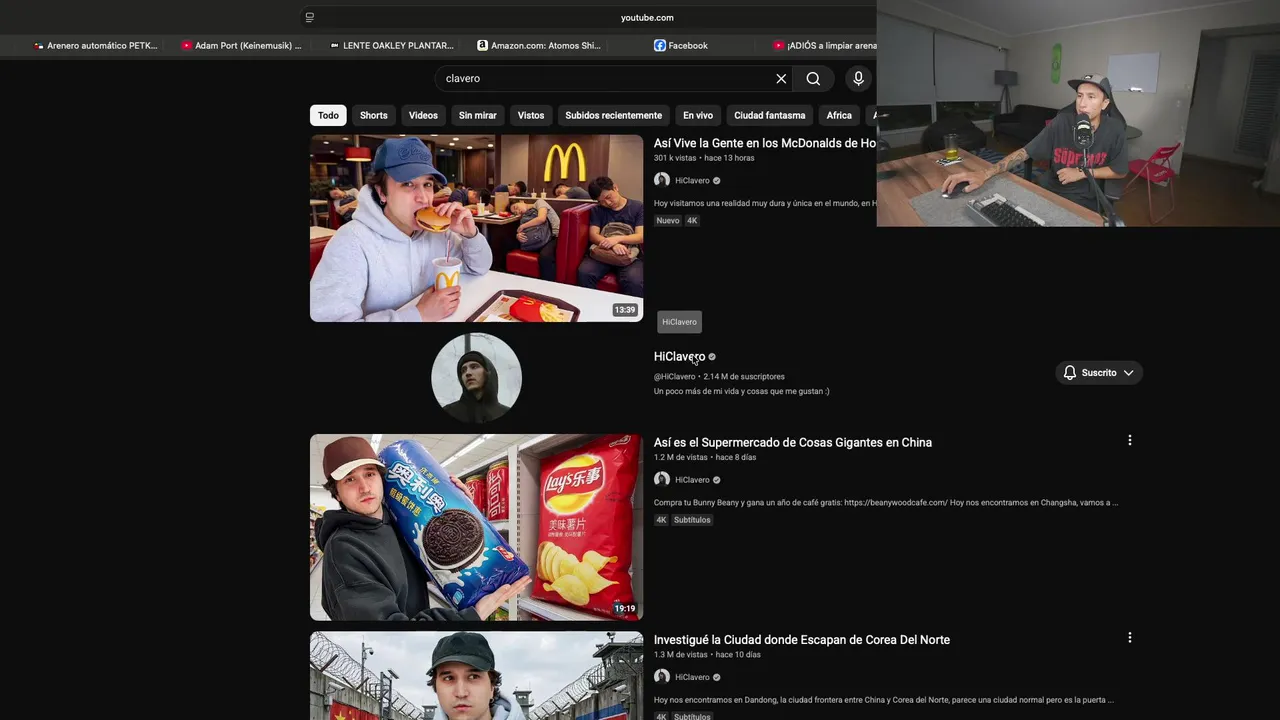Play the Corea Del Norte border thumbnail video

click(x=476, y=676)
